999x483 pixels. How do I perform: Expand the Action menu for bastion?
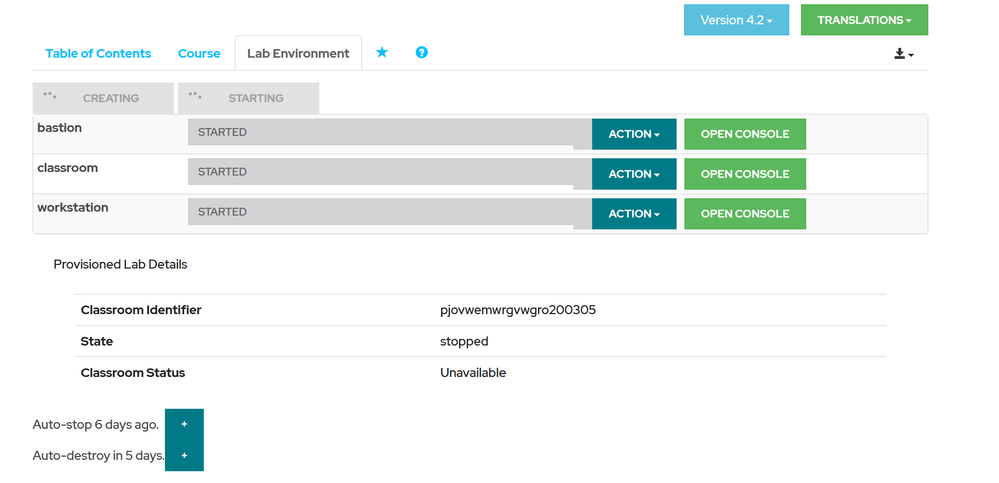tap(634, 134)
